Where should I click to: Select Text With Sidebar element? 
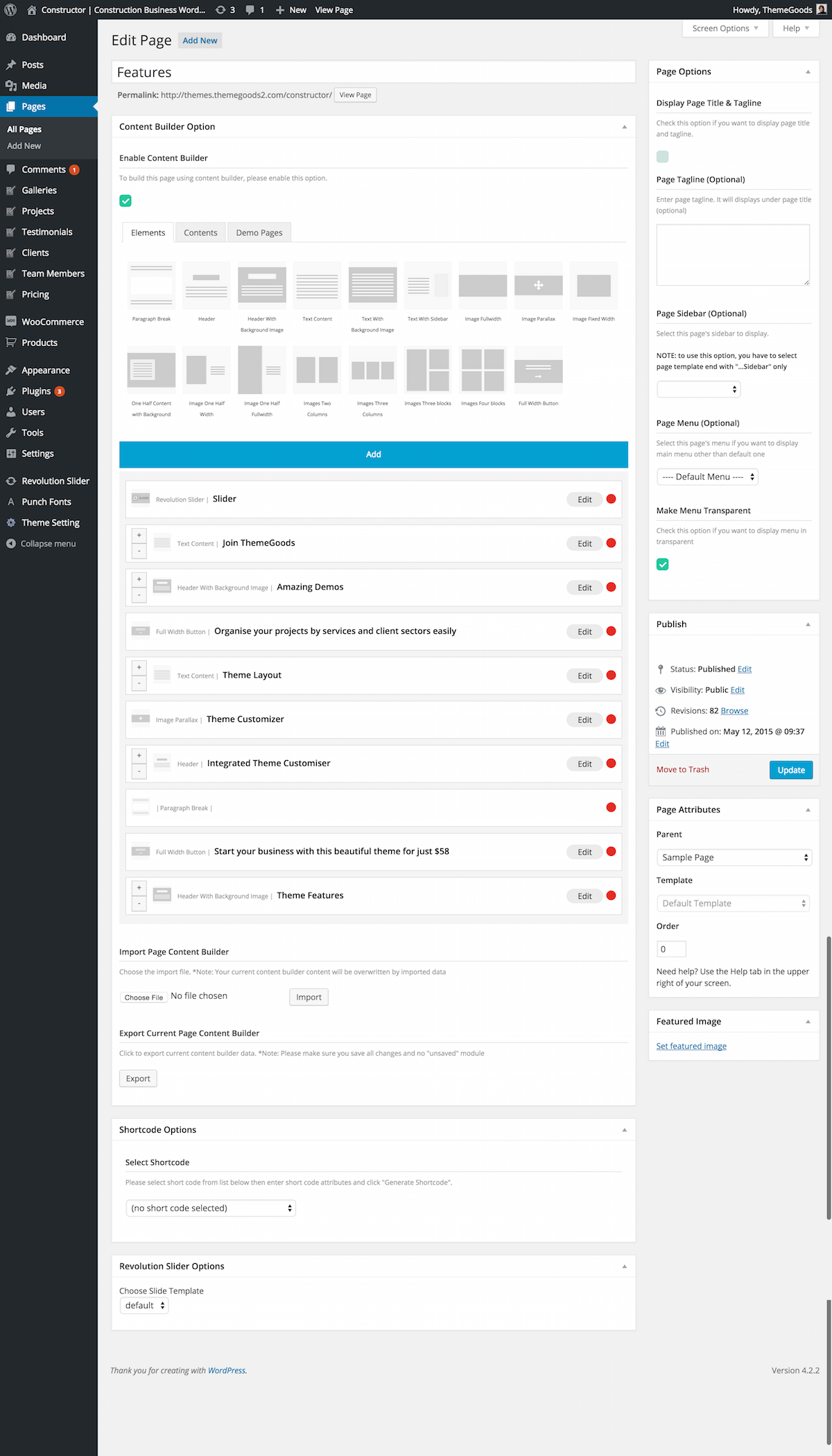pos(428,285)
